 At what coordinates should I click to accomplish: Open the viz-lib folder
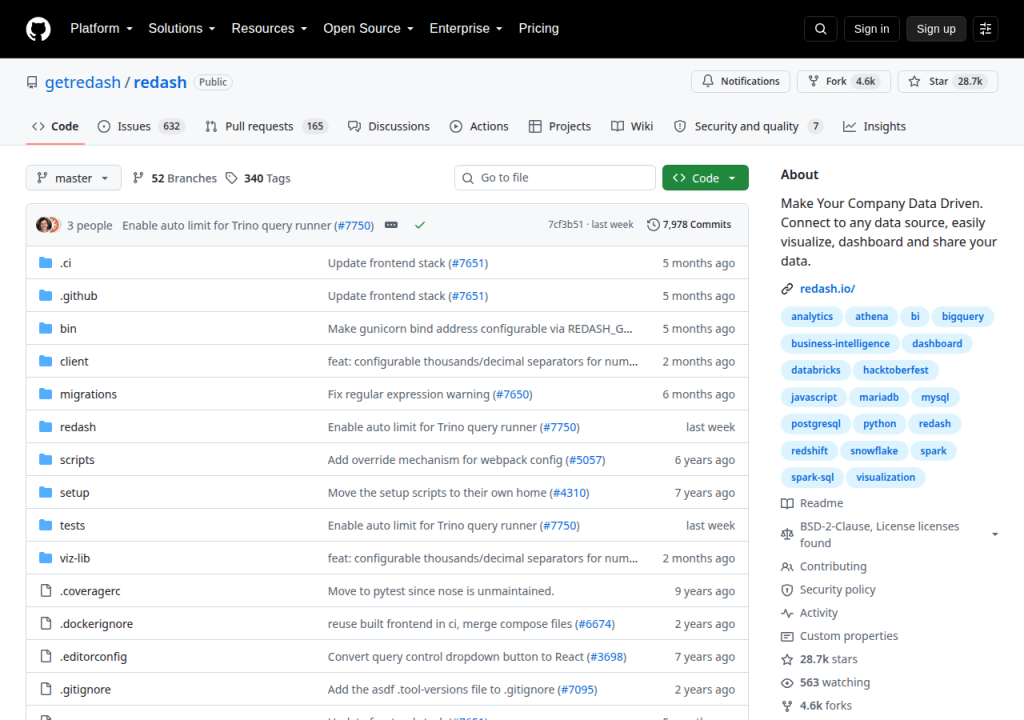[x=75, y=558]
